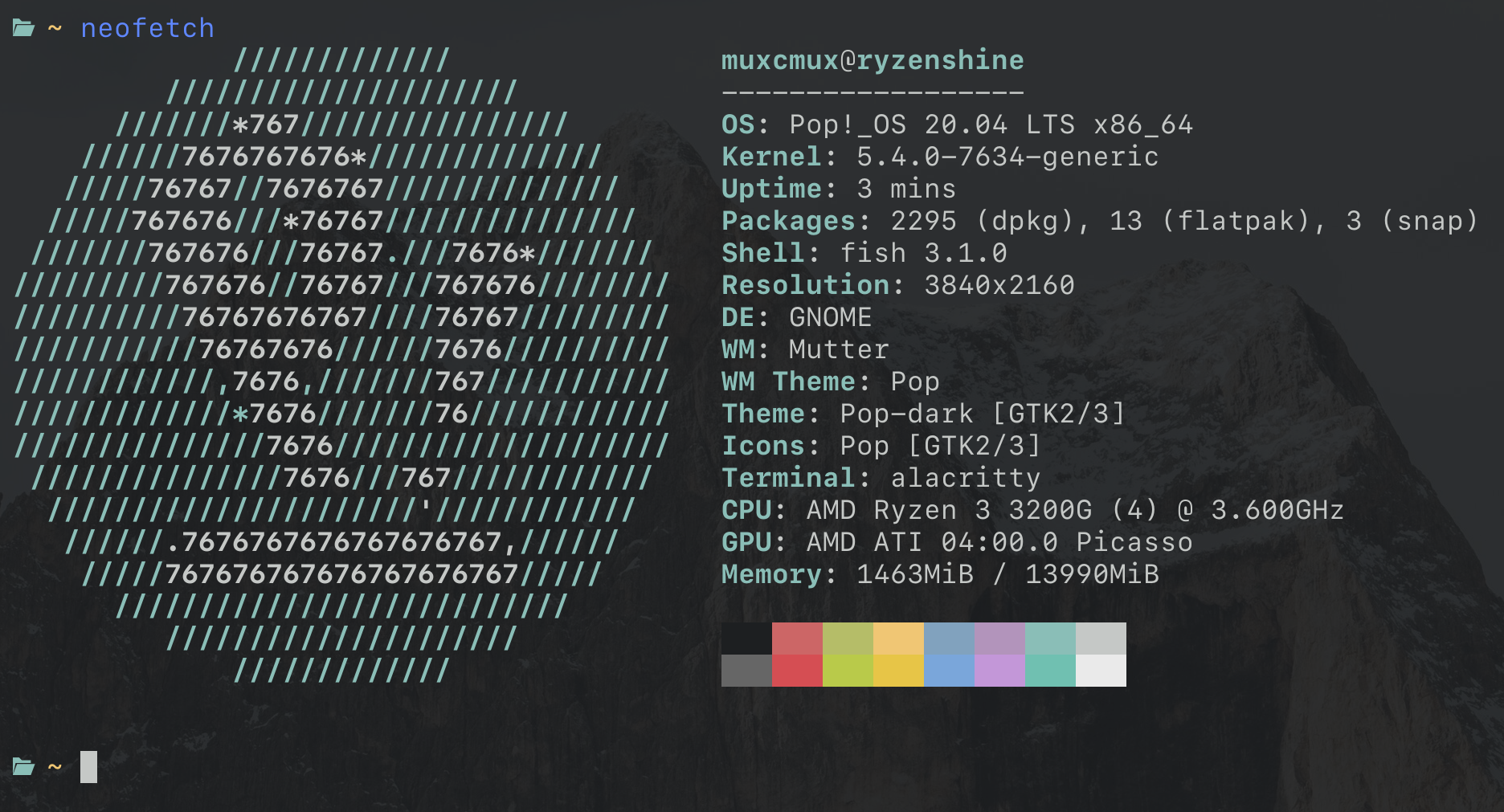Click the typed 'neofetch' command text

[148, 28]
